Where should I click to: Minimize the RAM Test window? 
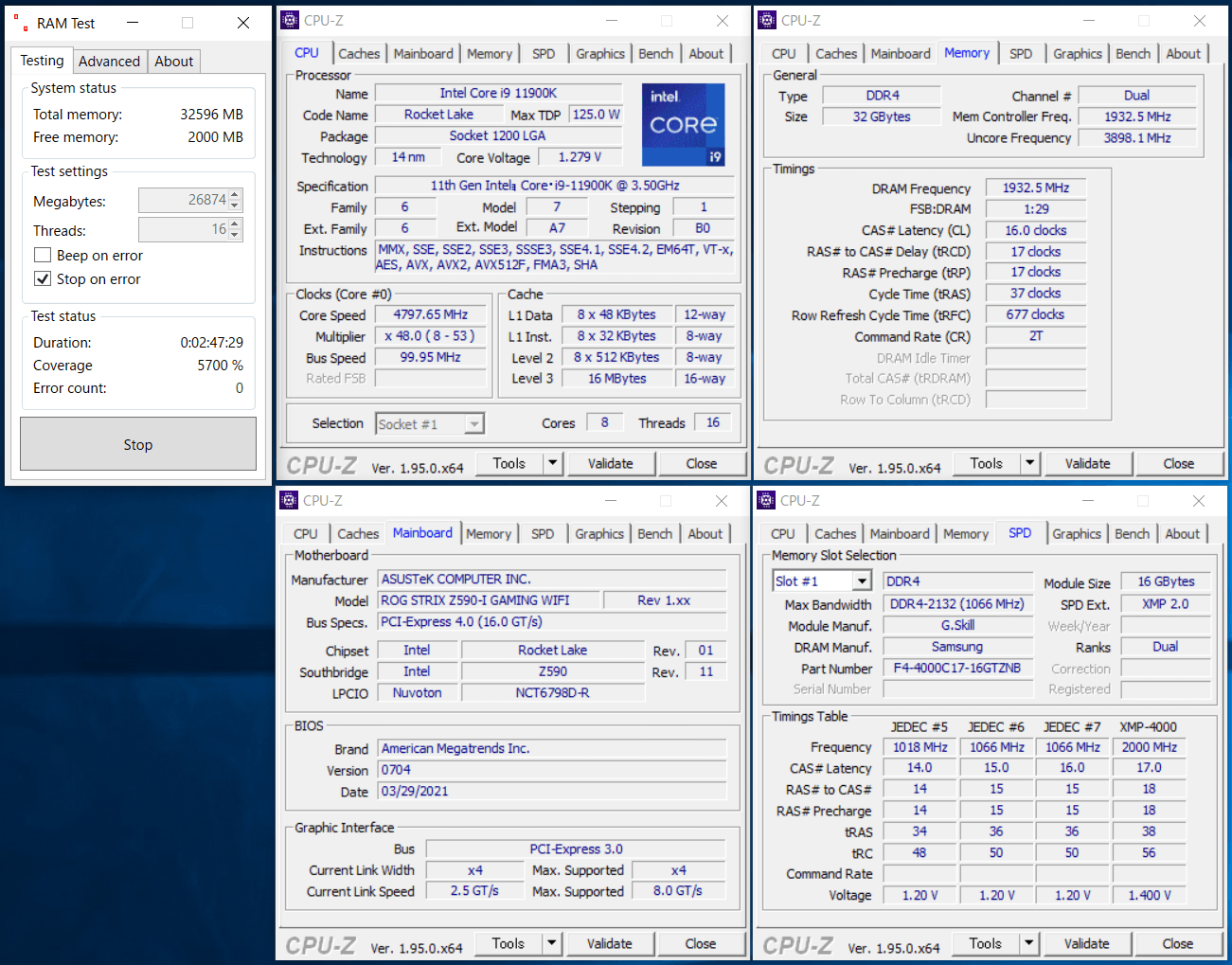133,23
